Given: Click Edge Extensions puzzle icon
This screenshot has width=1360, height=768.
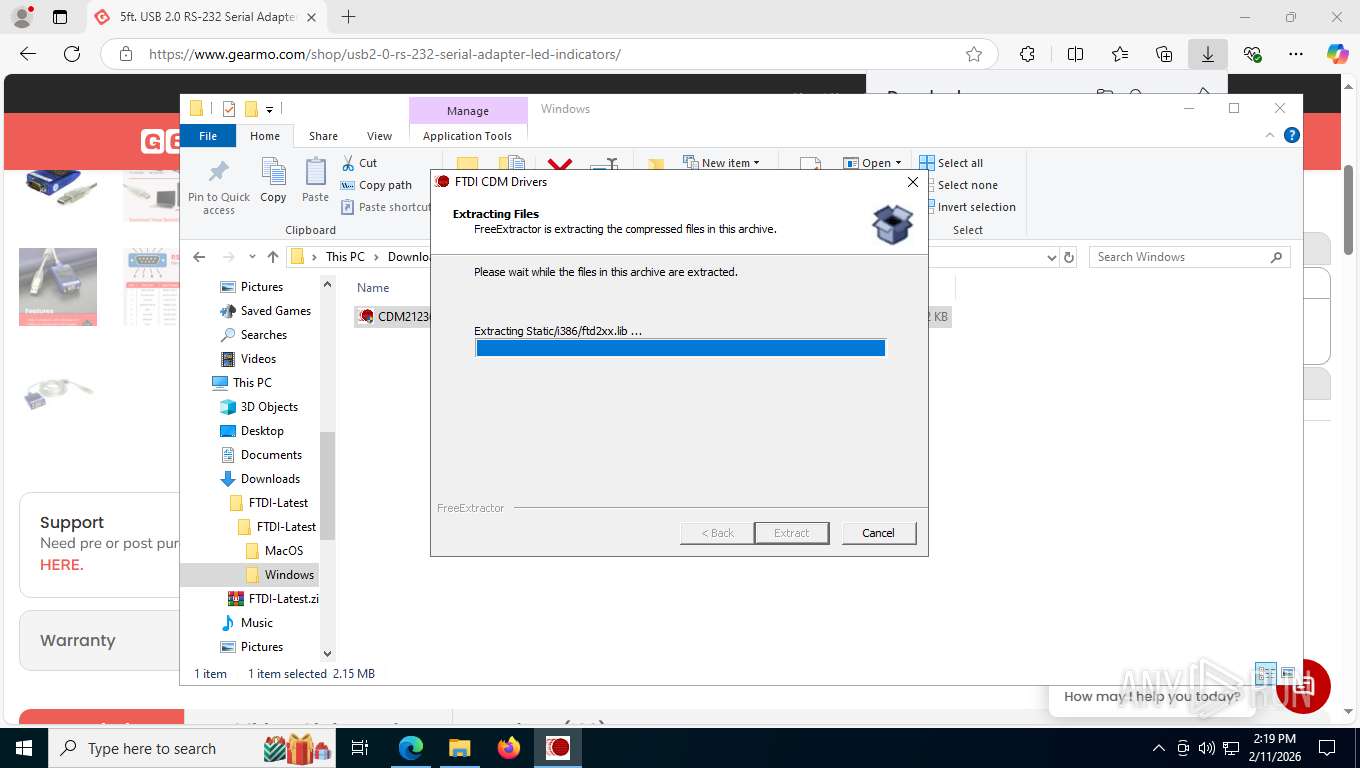Looking at the screenshot, I should [1027, 54].
